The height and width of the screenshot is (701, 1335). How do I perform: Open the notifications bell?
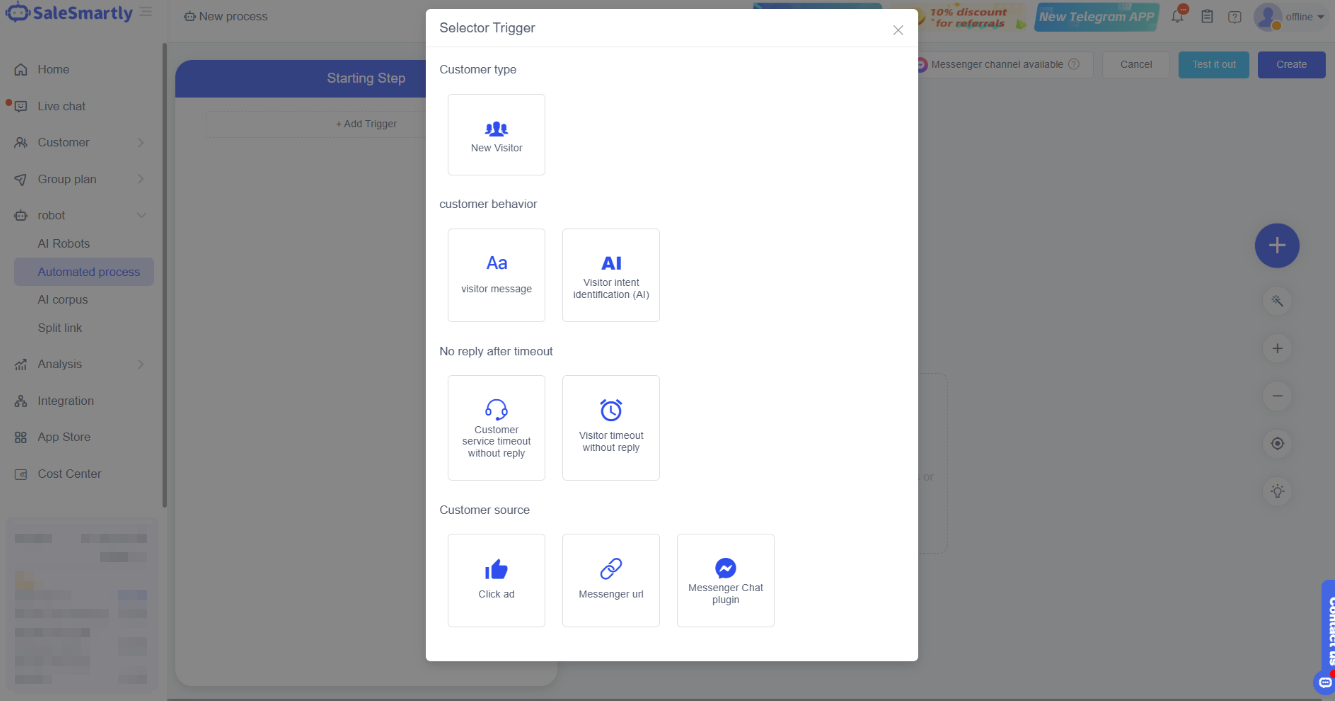tap(1177, 17)
